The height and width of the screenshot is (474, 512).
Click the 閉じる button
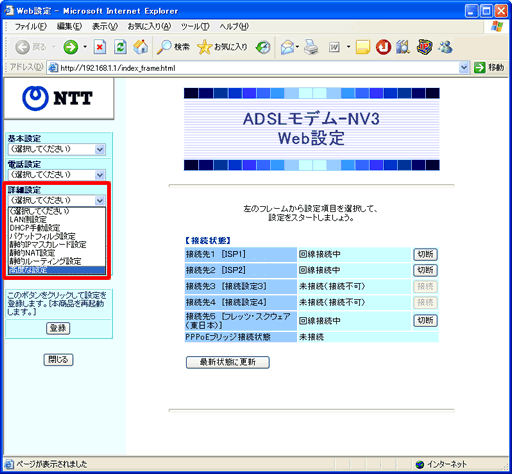(x=58, y=360)
